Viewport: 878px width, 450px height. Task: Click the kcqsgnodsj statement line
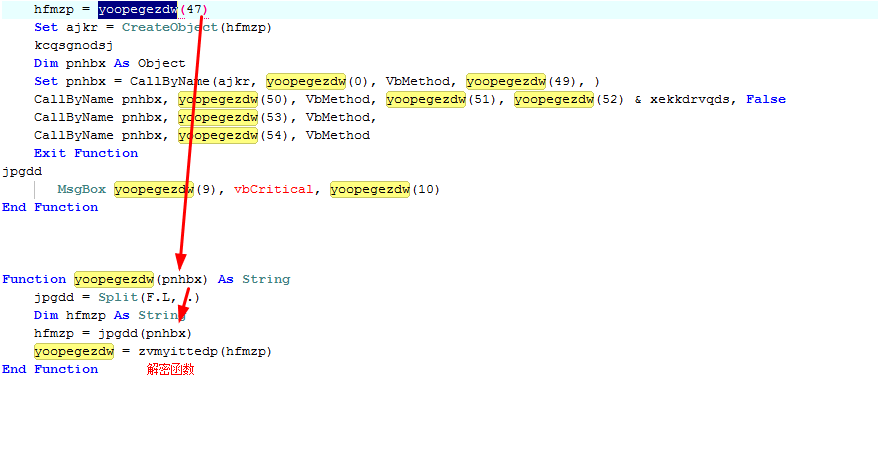pyautogui.click(x=73, y=45)
